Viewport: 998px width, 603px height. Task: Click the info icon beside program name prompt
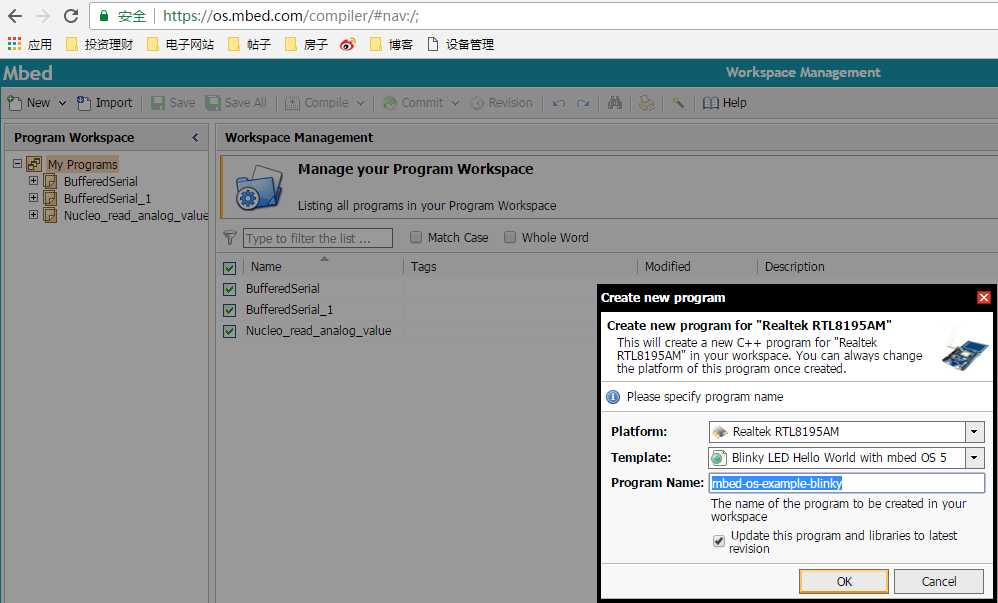coord(613,397)
